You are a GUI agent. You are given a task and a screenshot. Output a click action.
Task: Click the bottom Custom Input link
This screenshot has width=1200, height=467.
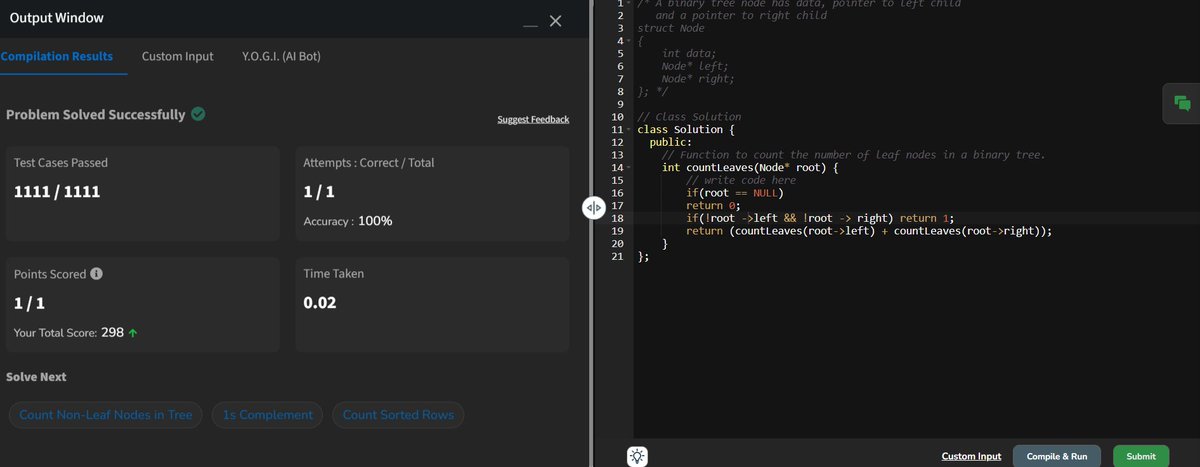tap(971, 456)
